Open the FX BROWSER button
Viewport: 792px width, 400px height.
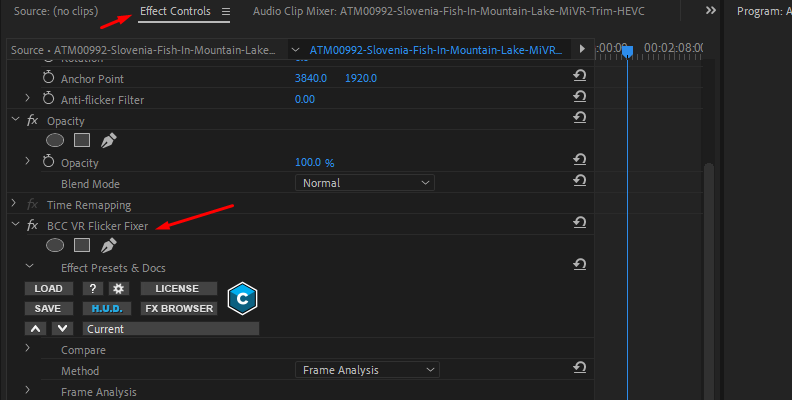pos(179,309)
